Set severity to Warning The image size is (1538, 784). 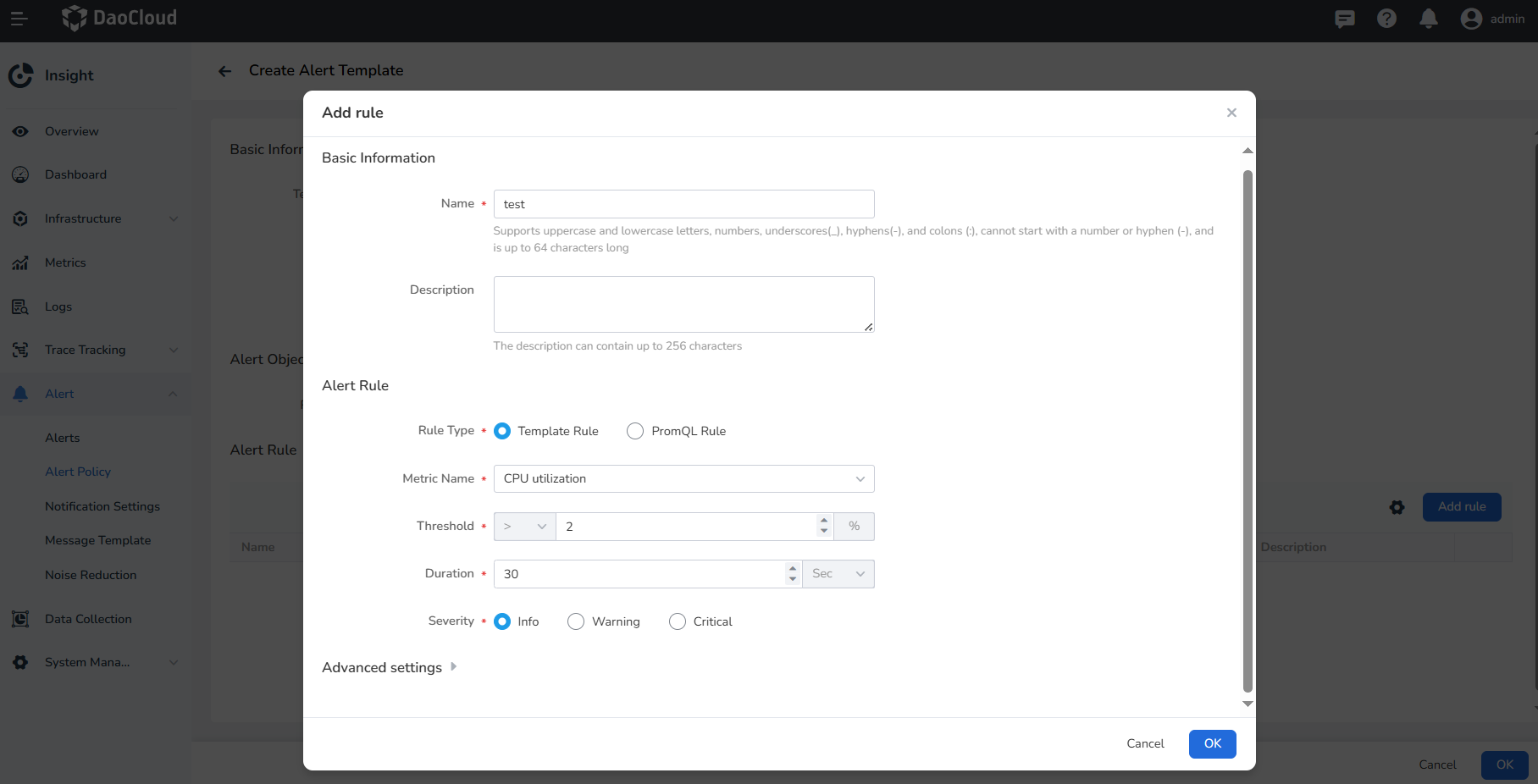point(576,621)
